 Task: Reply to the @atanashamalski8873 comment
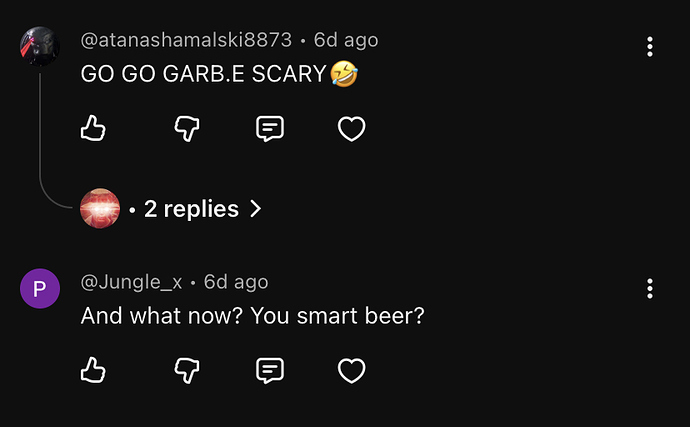(269, 128)
